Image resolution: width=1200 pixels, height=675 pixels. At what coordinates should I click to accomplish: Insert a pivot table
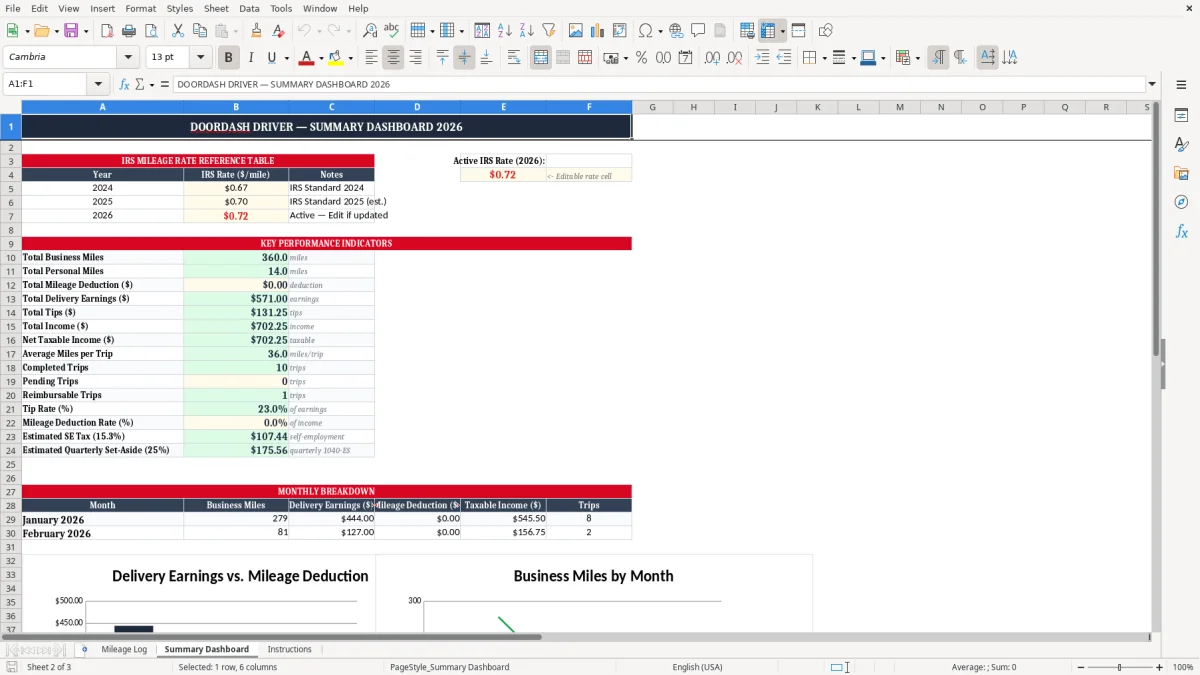[620, 31]
